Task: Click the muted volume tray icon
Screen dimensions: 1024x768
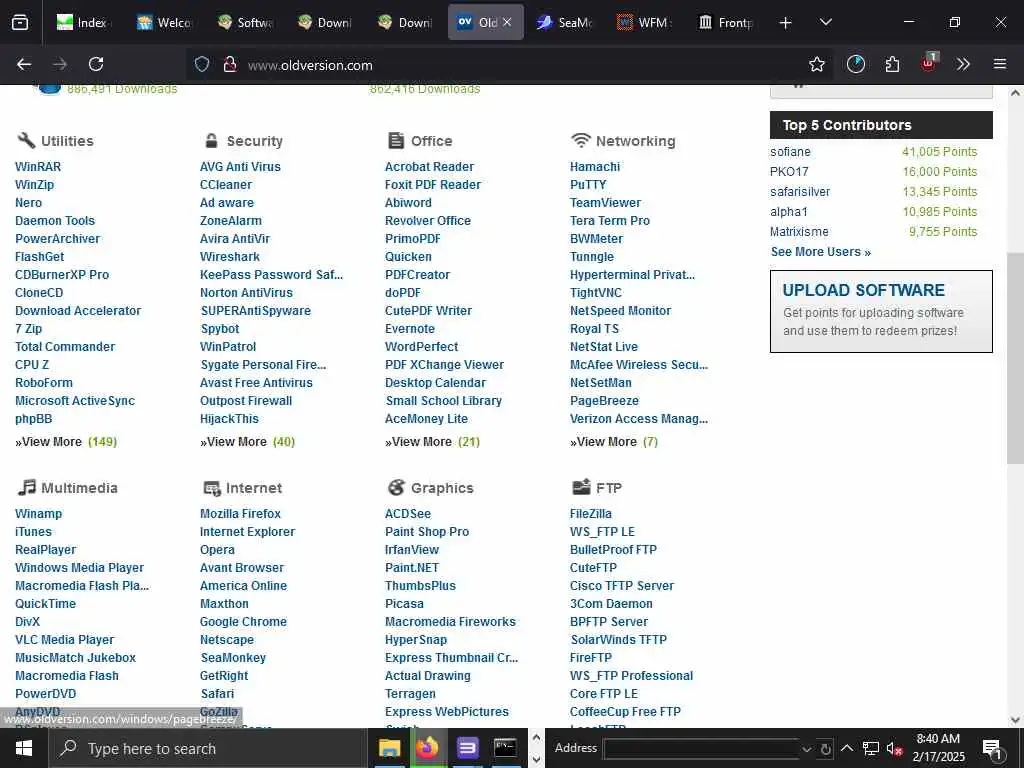Action: coord(894,749)
